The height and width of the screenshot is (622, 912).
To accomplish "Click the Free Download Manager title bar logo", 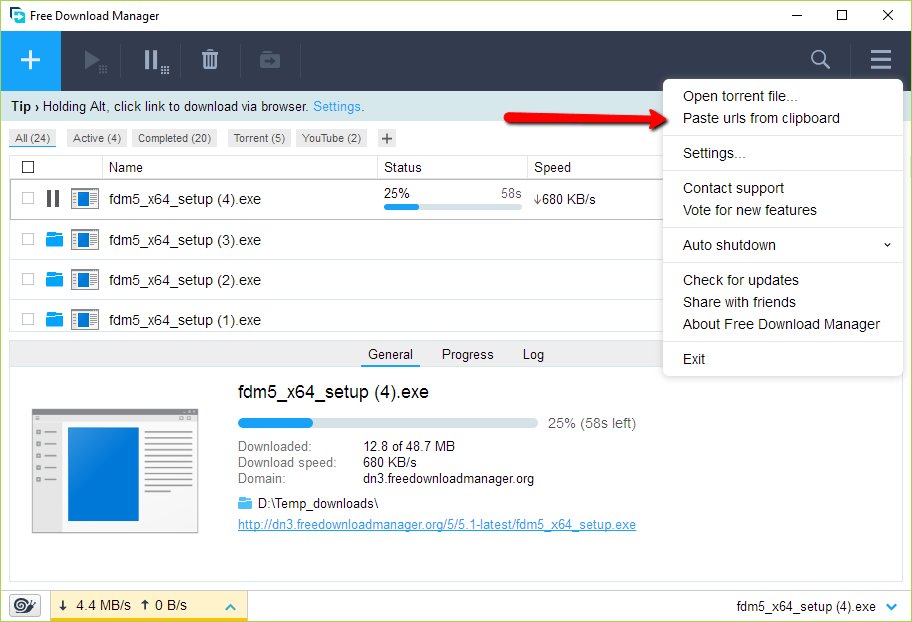I will [x=17, y=15].
